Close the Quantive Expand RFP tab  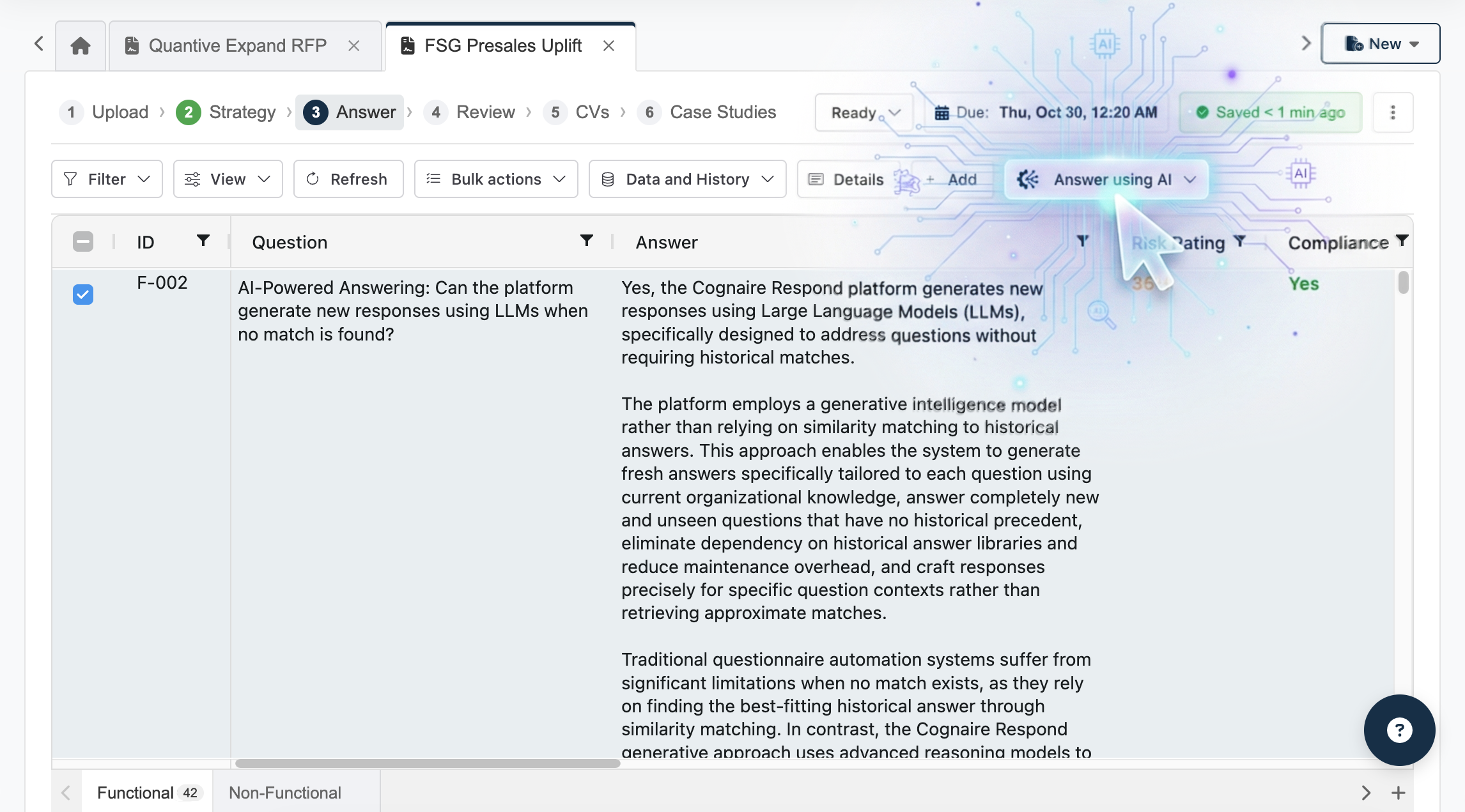(353, 45)
